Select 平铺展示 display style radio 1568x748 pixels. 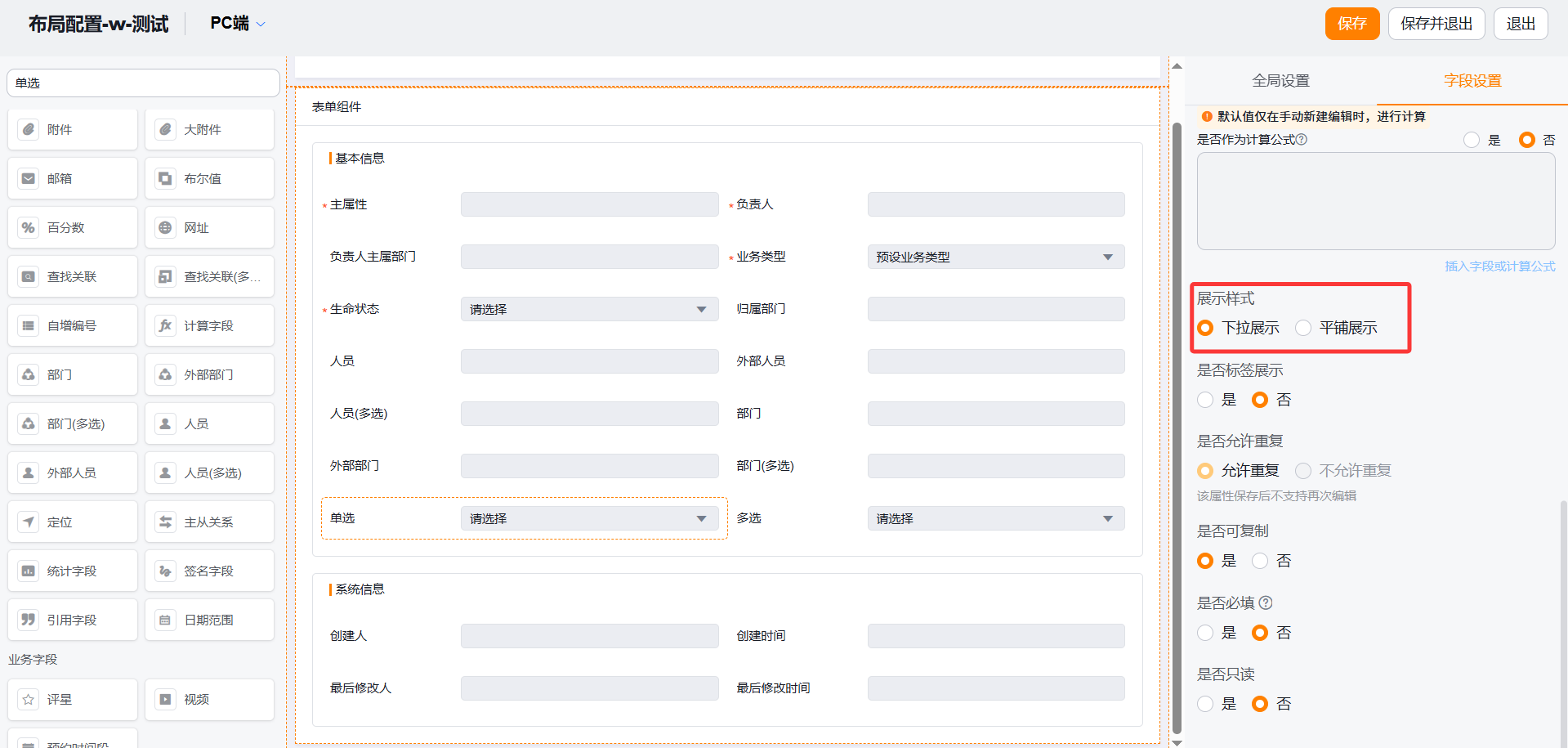click(1303, 328)
